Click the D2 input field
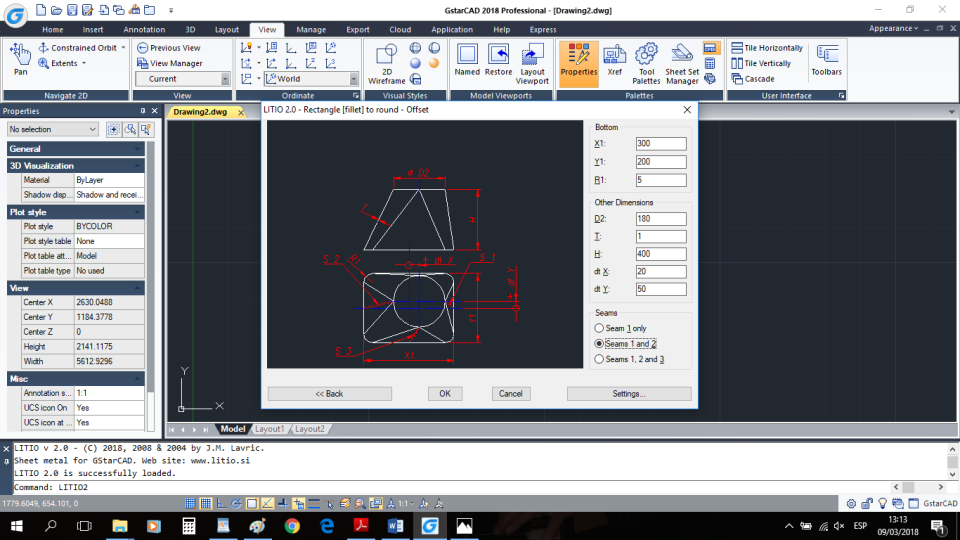This screenshot has width=960, height=540. (661, 219)
